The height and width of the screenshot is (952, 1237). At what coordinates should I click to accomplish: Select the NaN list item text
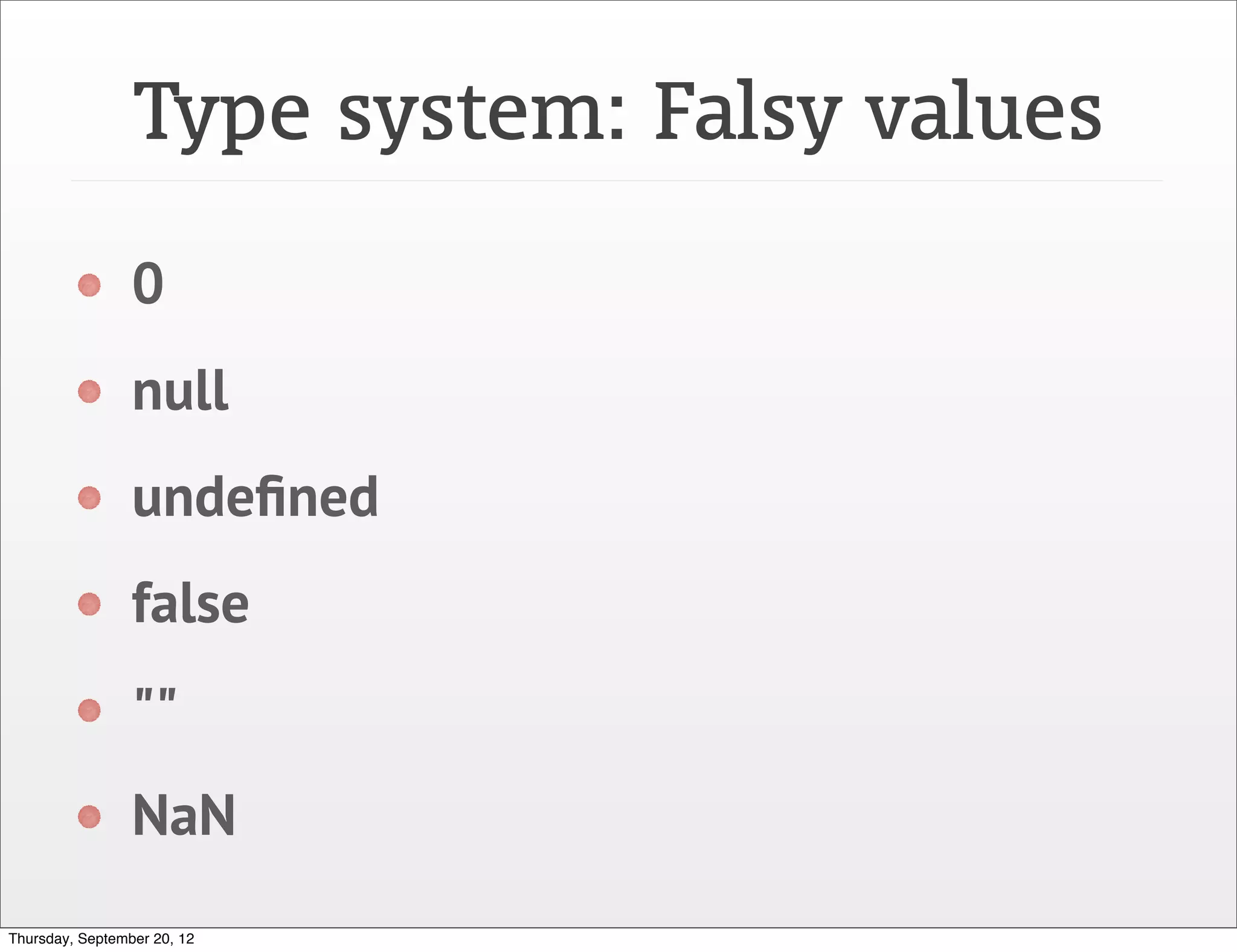point(184,815)
